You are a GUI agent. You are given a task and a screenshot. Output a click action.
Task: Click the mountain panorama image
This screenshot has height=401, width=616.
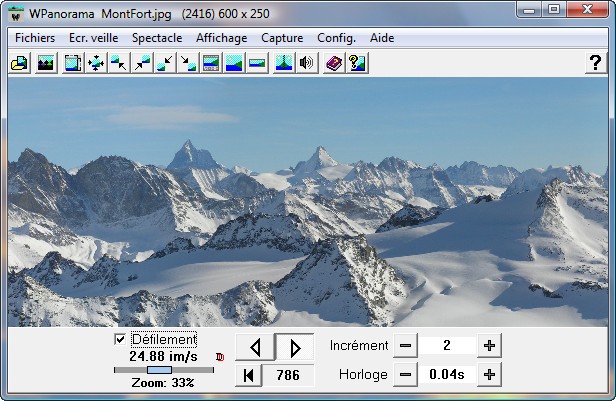coord(308,202)
